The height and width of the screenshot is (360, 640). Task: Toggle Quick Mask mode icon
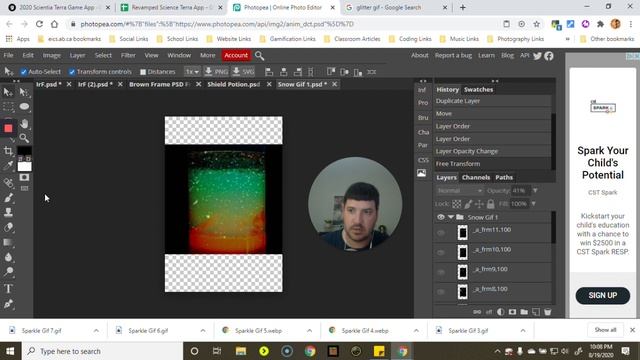[24, 178]
